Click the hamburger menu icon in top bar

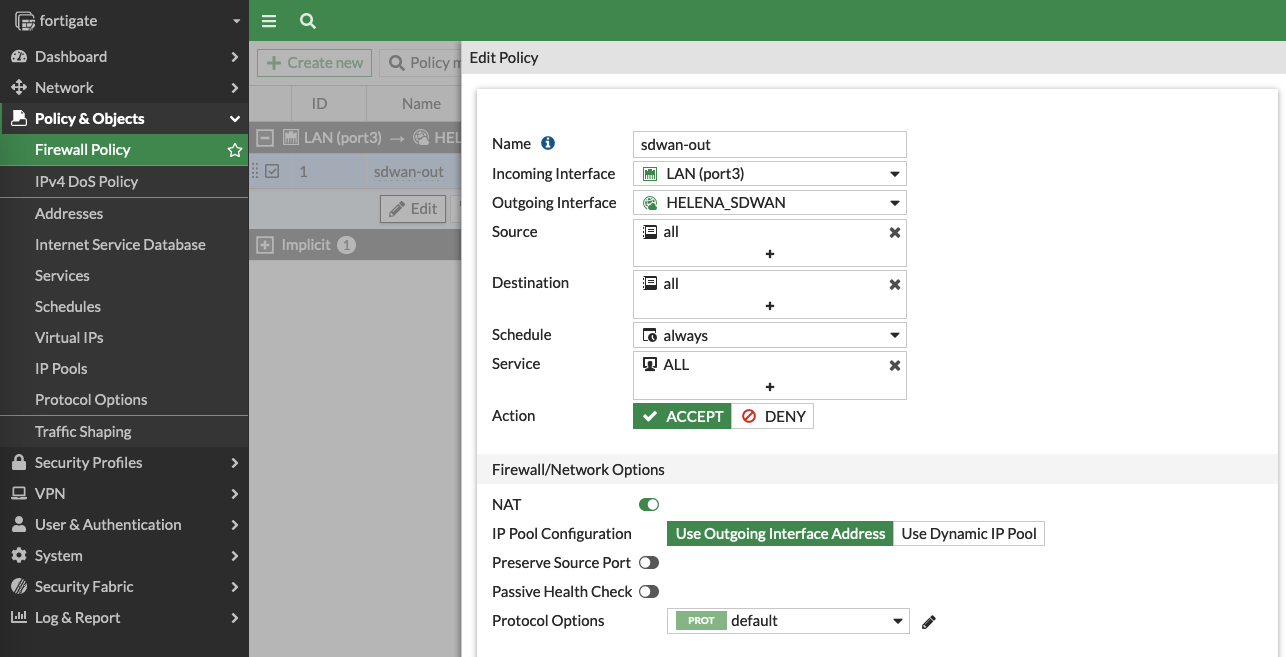(x=268, y=21)
